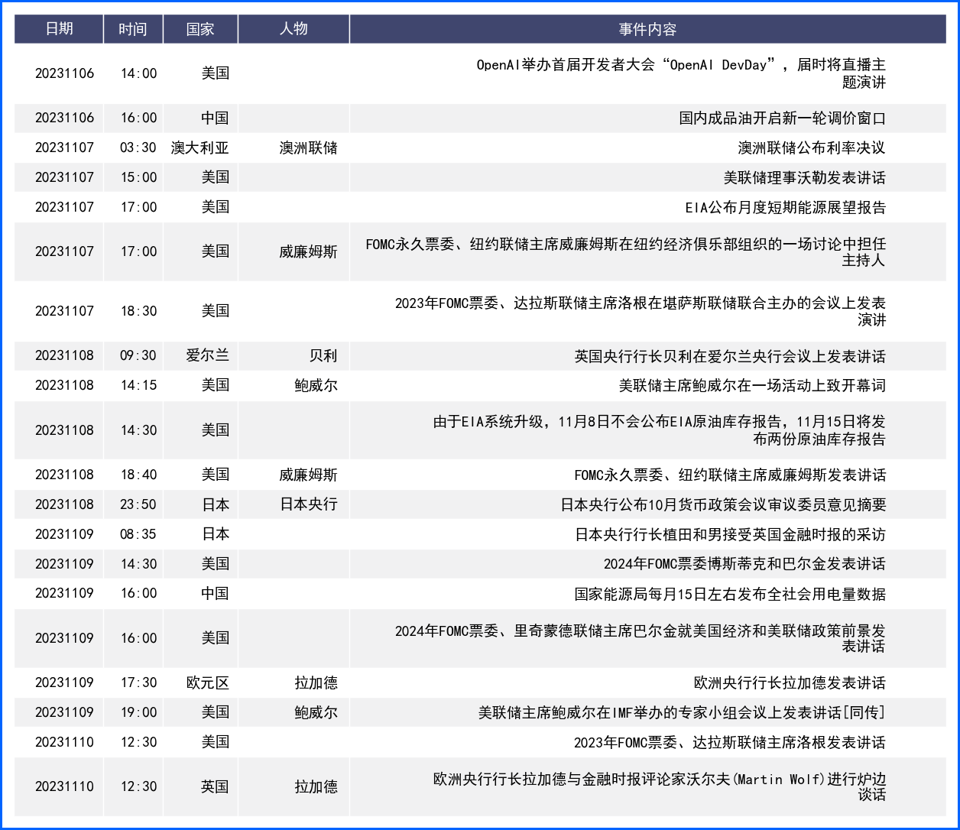Select the EIA系统升级 event text
The height and width of the screenshot is (830, 960).
tap(659, 430)
